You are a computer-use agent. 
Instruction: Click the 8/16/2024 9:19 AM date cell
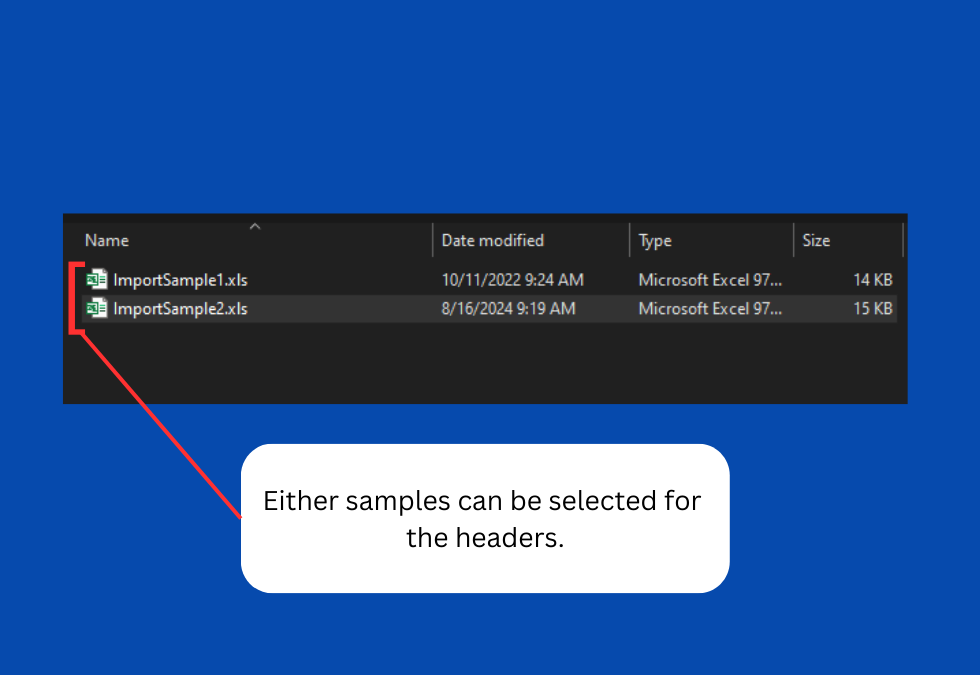pyautogui.click(x=508, y=309)
